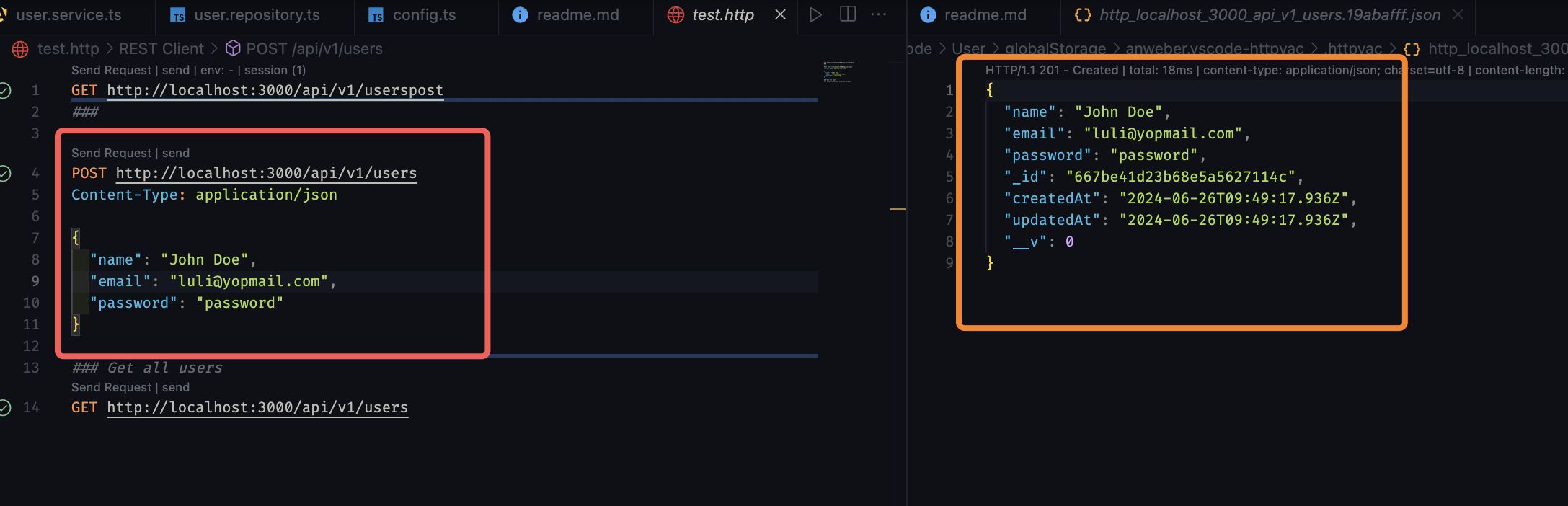Click send lens above the POST line
This screenshot has width=1568, height=506.
pyautogui.click(x=176, y=153)
